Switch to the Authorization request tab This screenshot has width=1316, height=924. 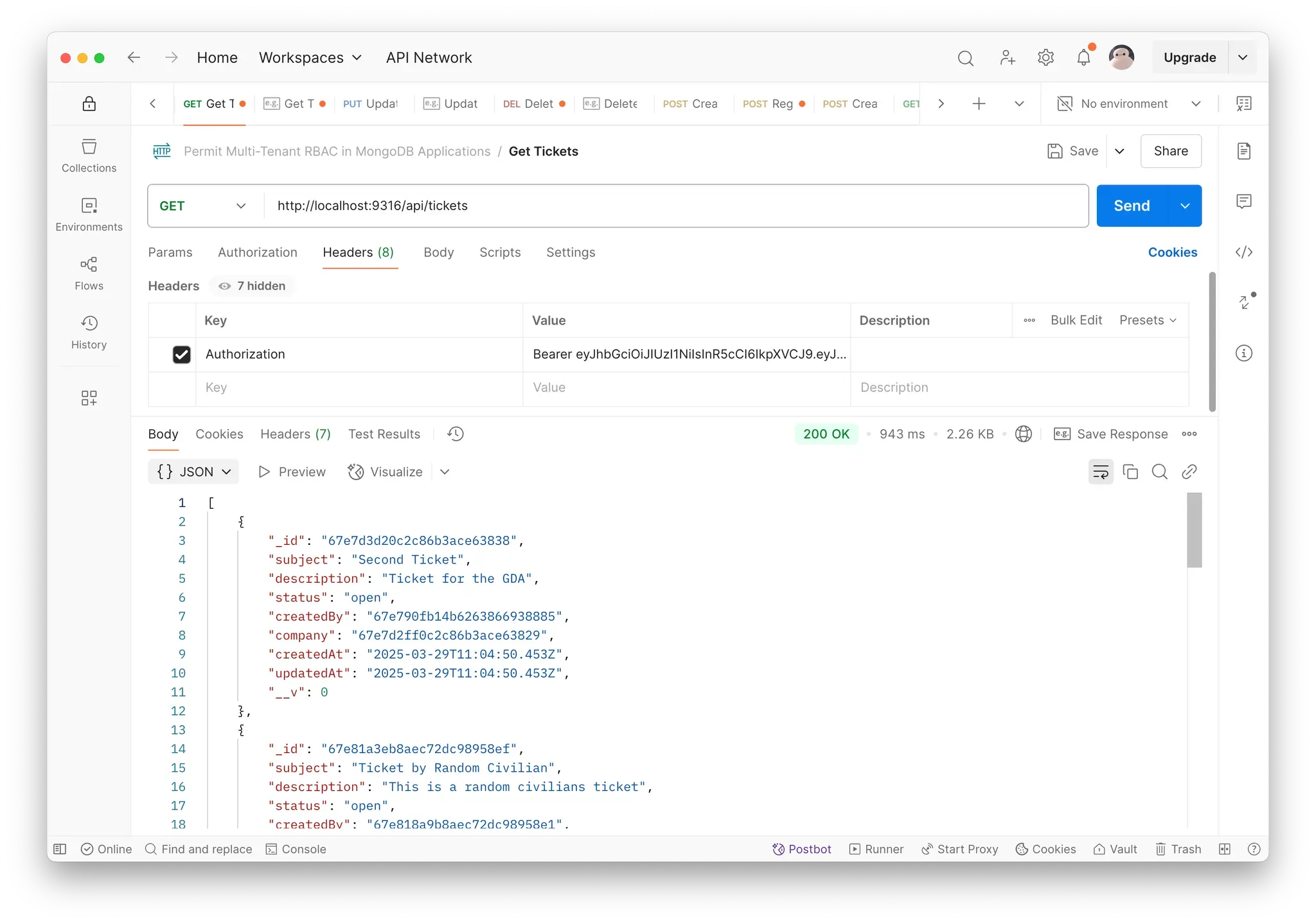257,253
